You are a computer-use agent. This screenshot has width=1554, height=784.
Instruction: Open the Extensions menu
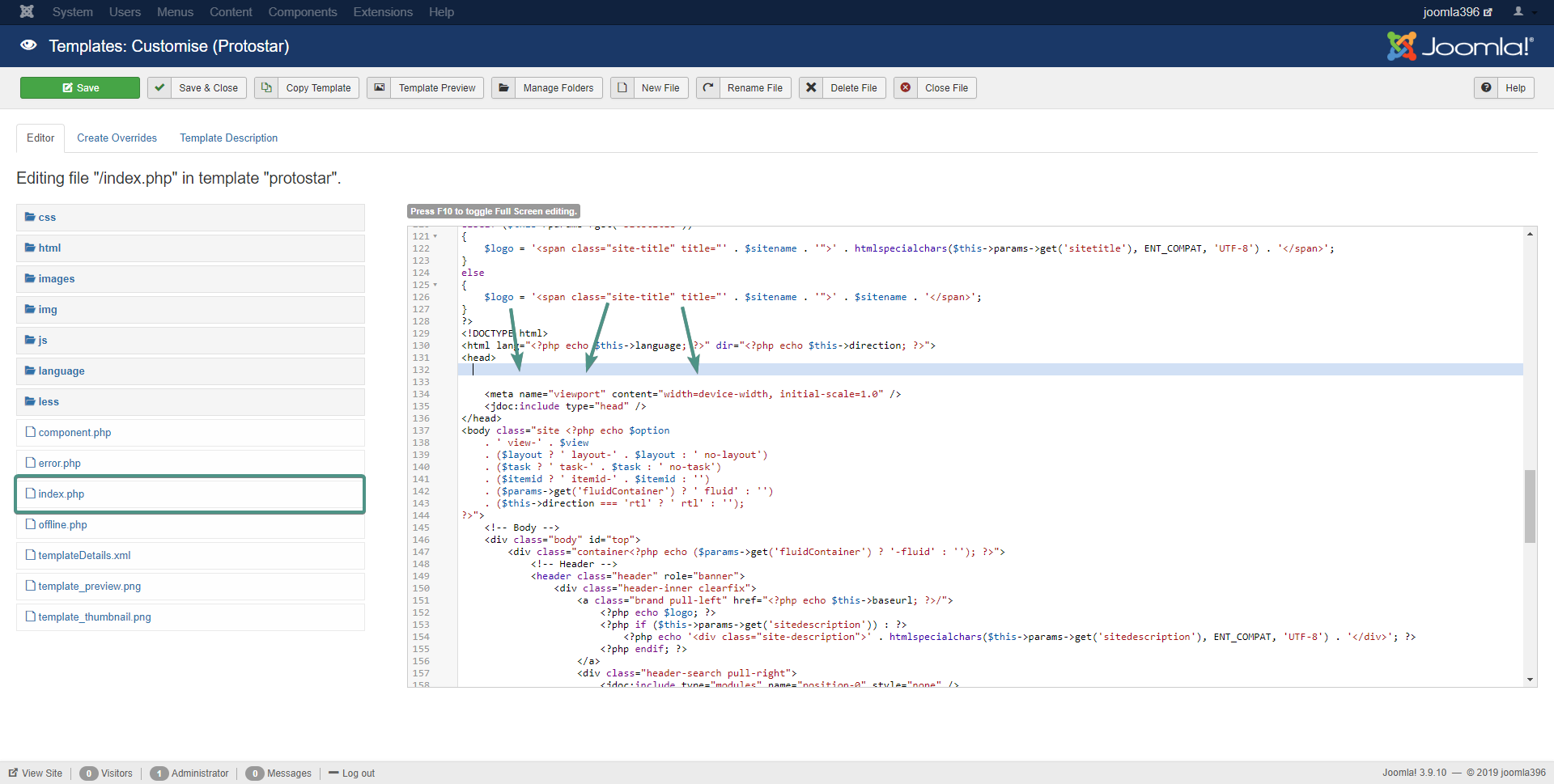383,12
